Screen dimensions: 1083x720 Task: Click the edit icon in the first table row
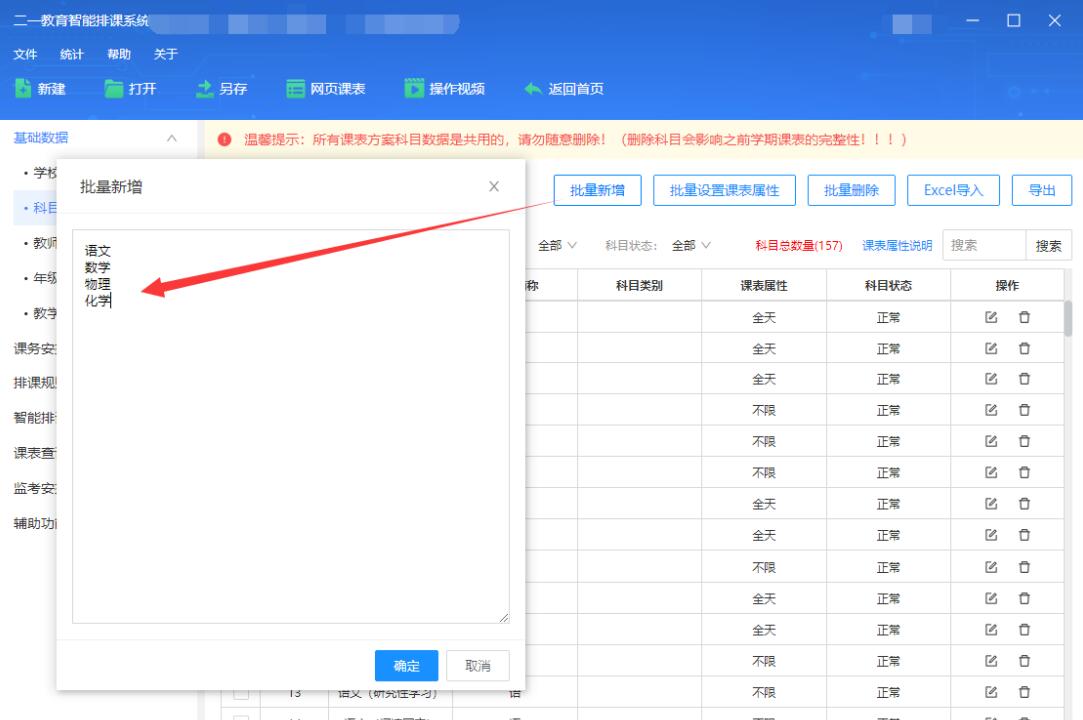point(990,317)
